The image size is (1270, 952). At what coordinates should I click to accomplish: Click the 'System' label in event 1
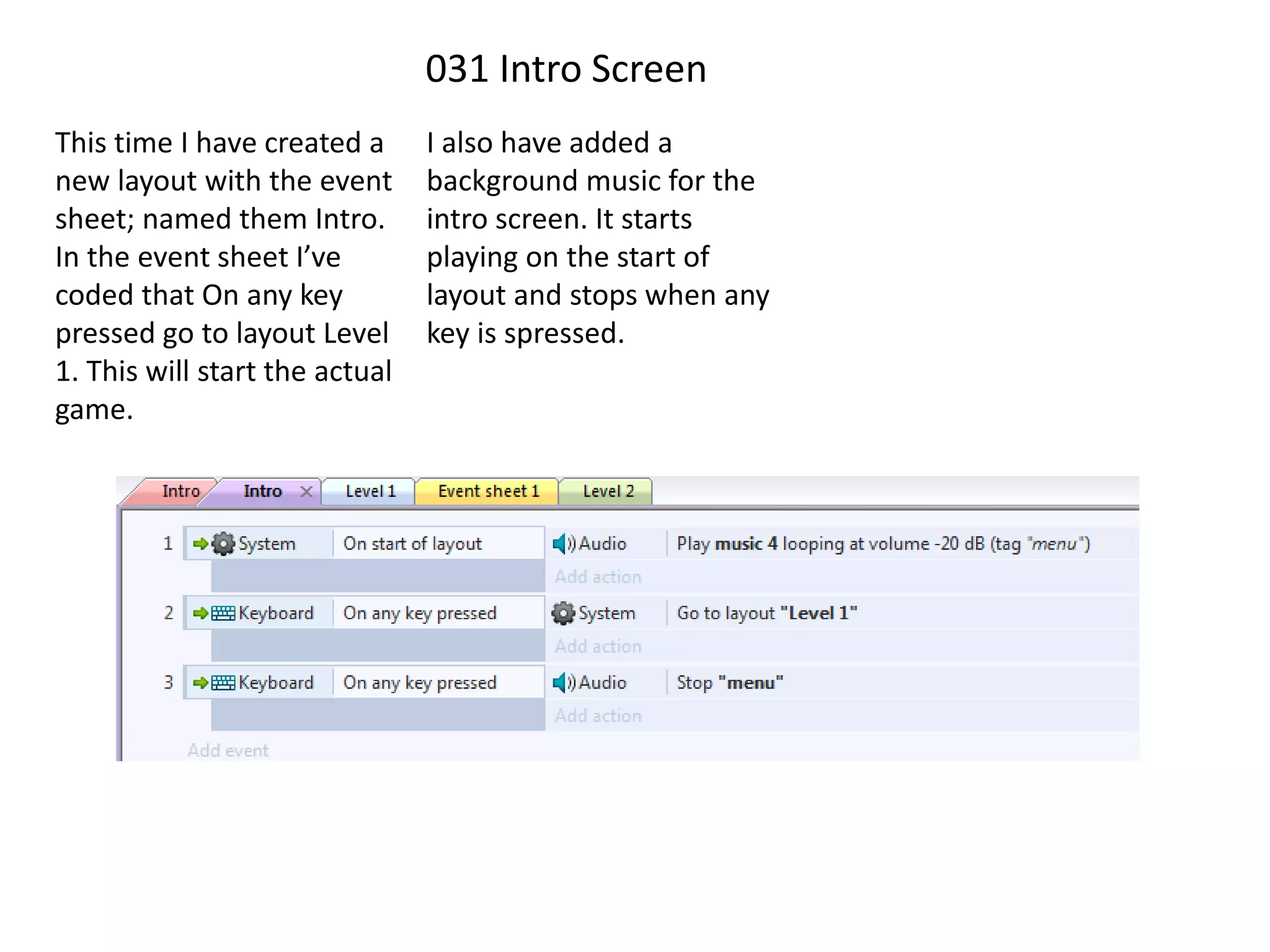coord(267,544)
